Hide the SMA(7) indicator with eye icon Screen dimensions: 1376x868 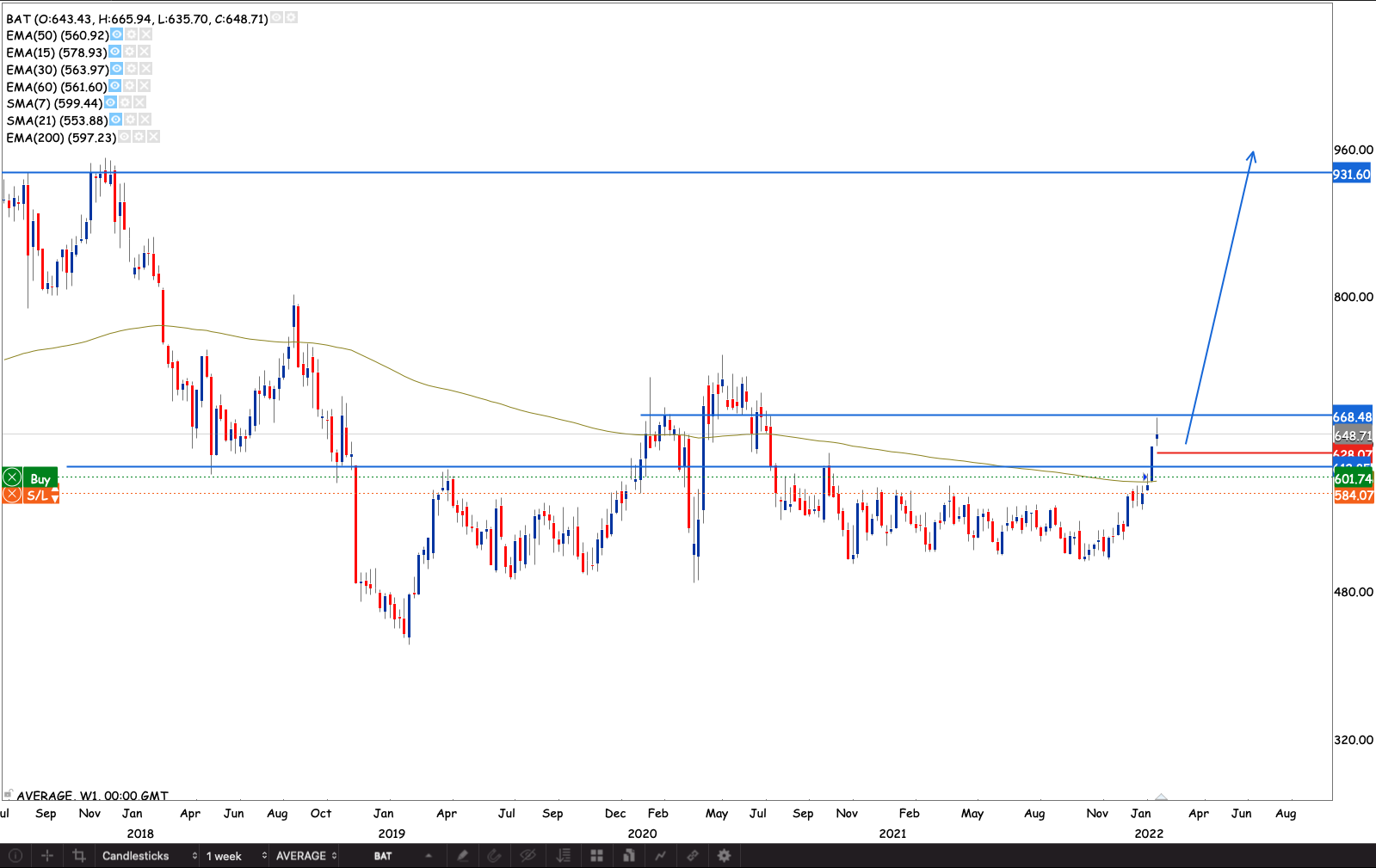110,102
